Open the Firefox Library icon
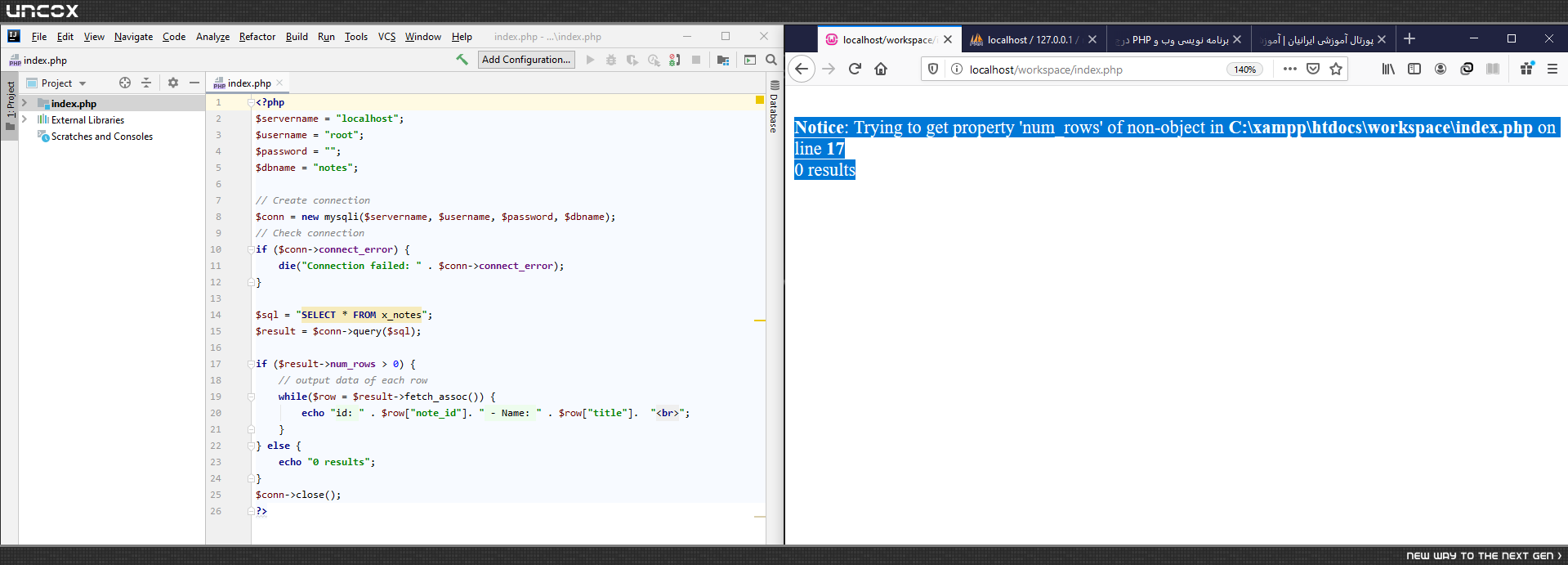This screenshot has height=565, width=1568. (1388, 69)
